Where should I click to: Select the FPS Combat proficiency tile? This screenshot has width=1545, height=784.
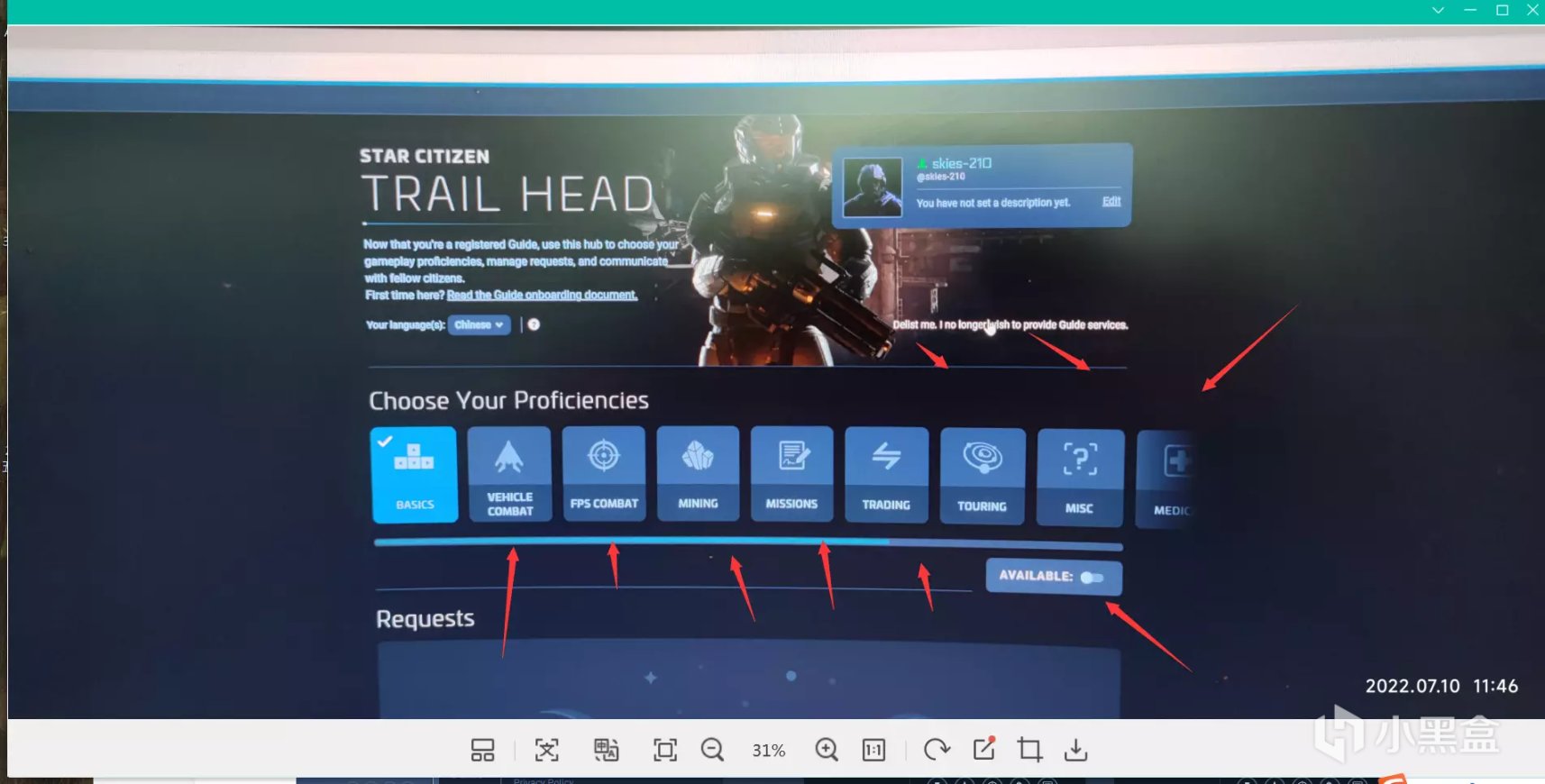tap(604, 474)
